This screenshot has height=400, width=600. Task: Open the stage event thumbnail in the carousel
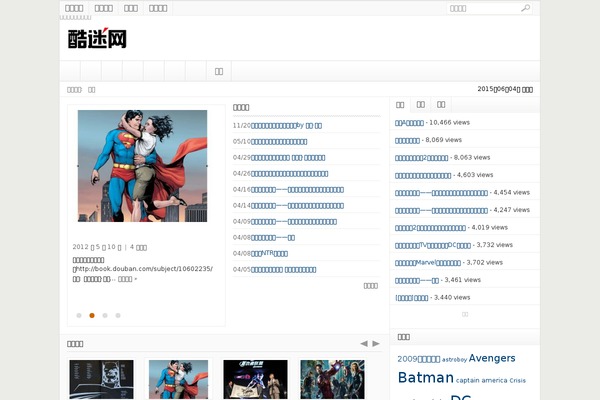click(x=255, y=379)
